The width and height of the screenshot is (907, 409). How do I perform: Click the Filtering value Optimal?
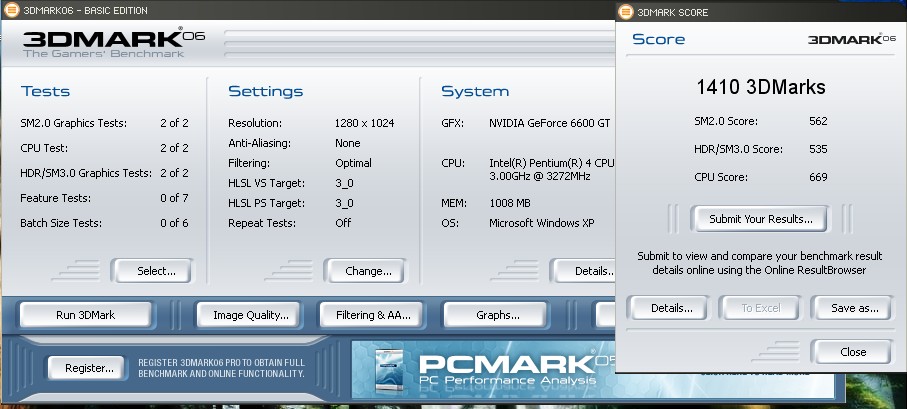coord(353,163)
